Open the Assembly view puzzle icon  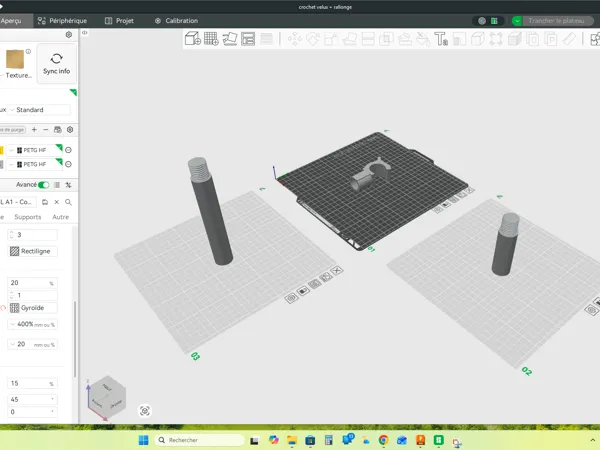[x=595, y=39]
